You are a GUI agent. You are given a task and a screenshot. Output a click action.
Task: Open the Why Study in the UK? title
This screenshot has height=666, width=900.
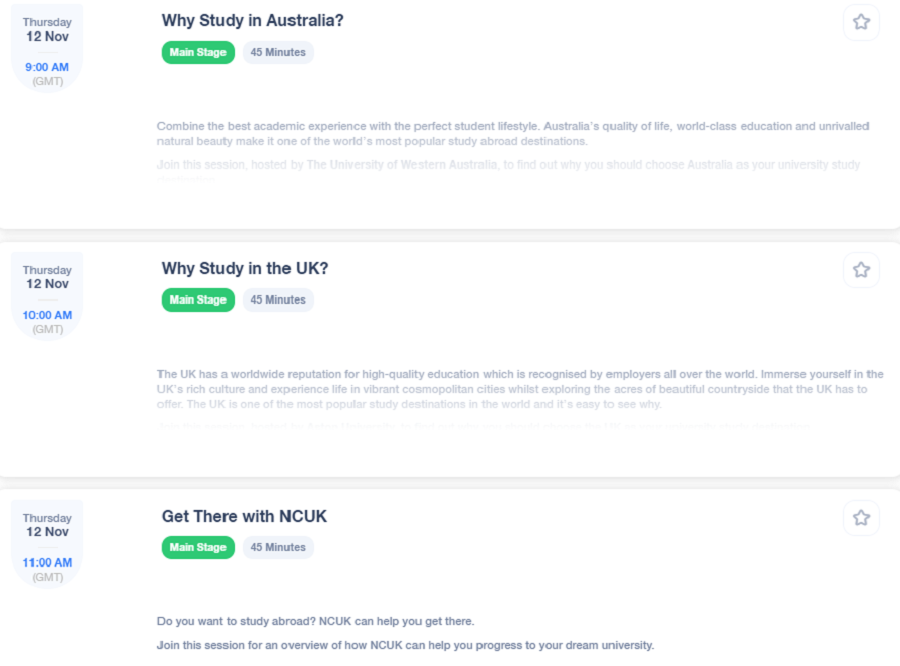[245, 268]
